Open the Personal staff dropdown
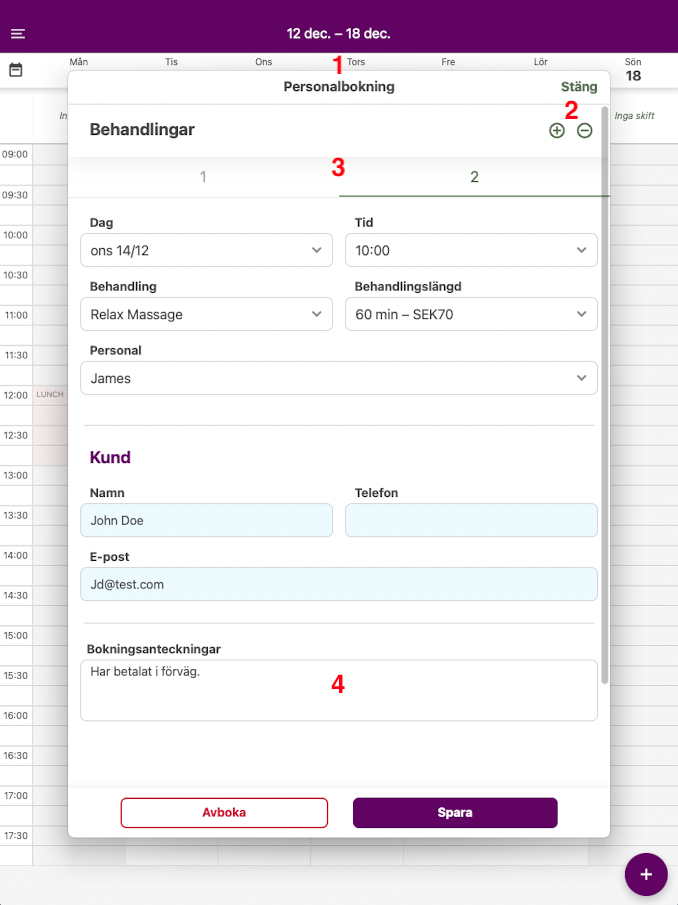The width and height of the screenshot is (678, 905). (x=339, y=378)
